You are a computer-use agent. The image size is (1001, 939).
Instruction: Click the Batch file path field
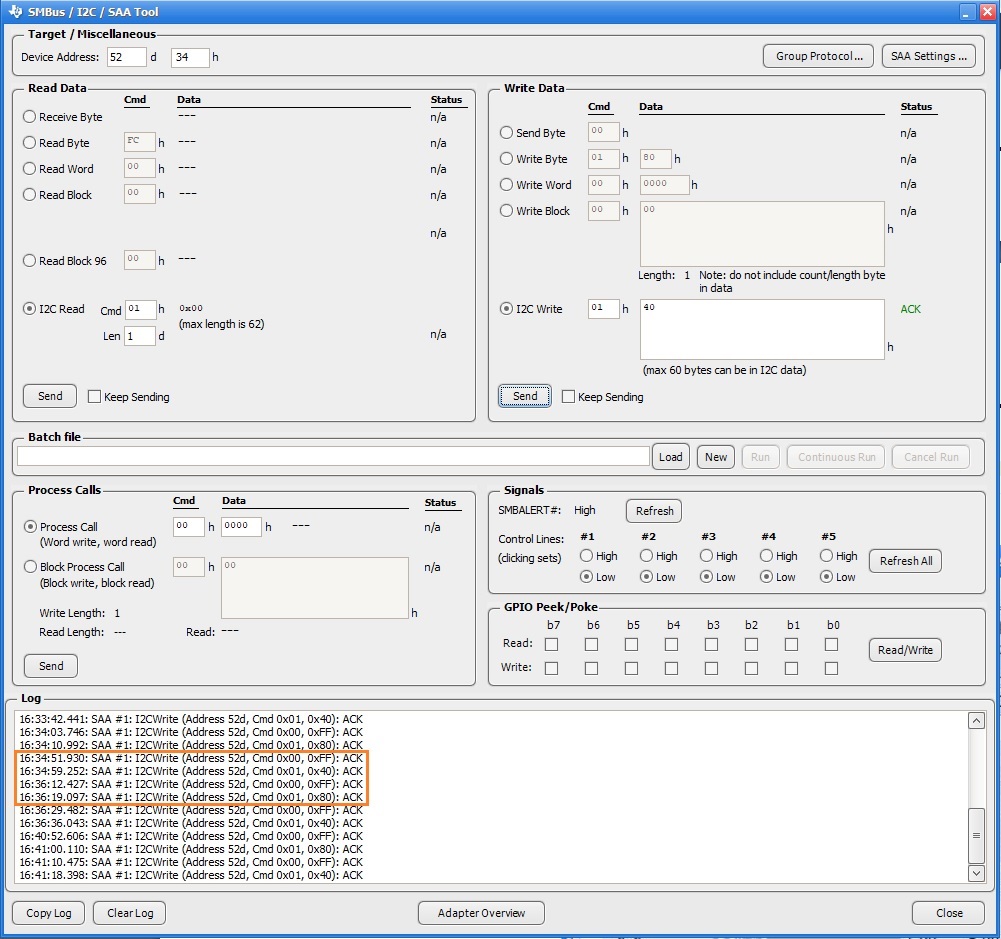(x=333, y=456)
